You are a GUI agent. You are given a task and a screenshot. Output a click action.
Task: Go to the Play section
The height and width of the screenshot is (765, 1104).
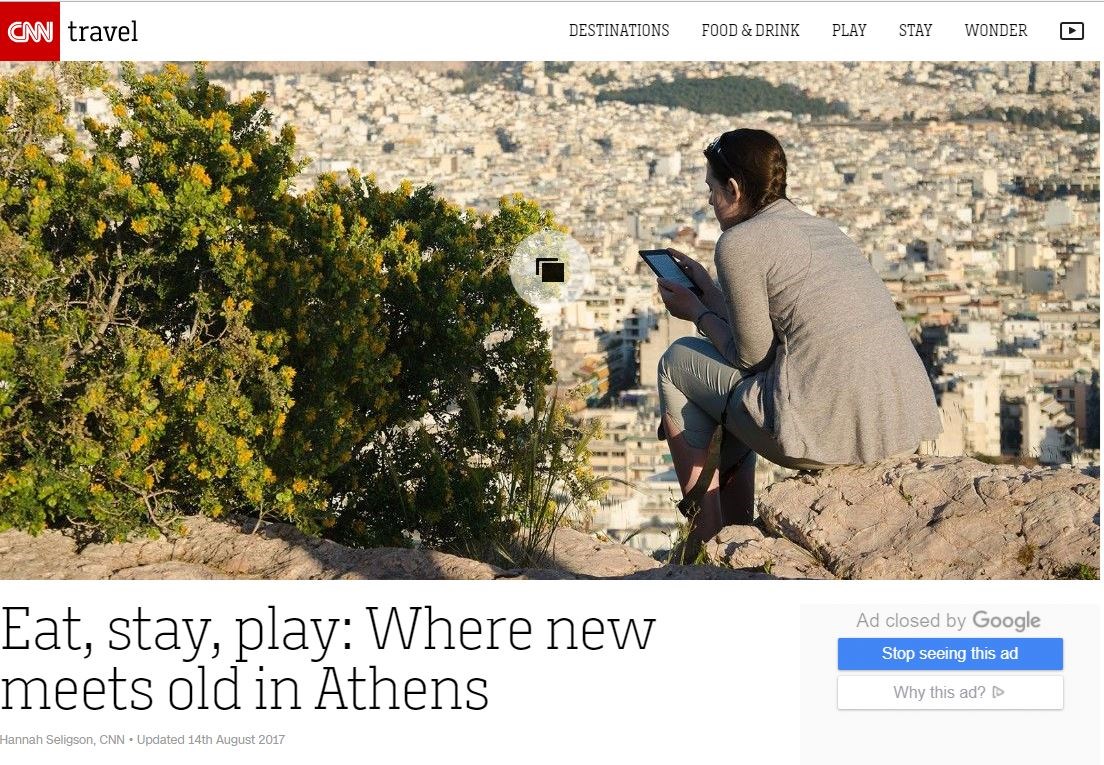849,31
